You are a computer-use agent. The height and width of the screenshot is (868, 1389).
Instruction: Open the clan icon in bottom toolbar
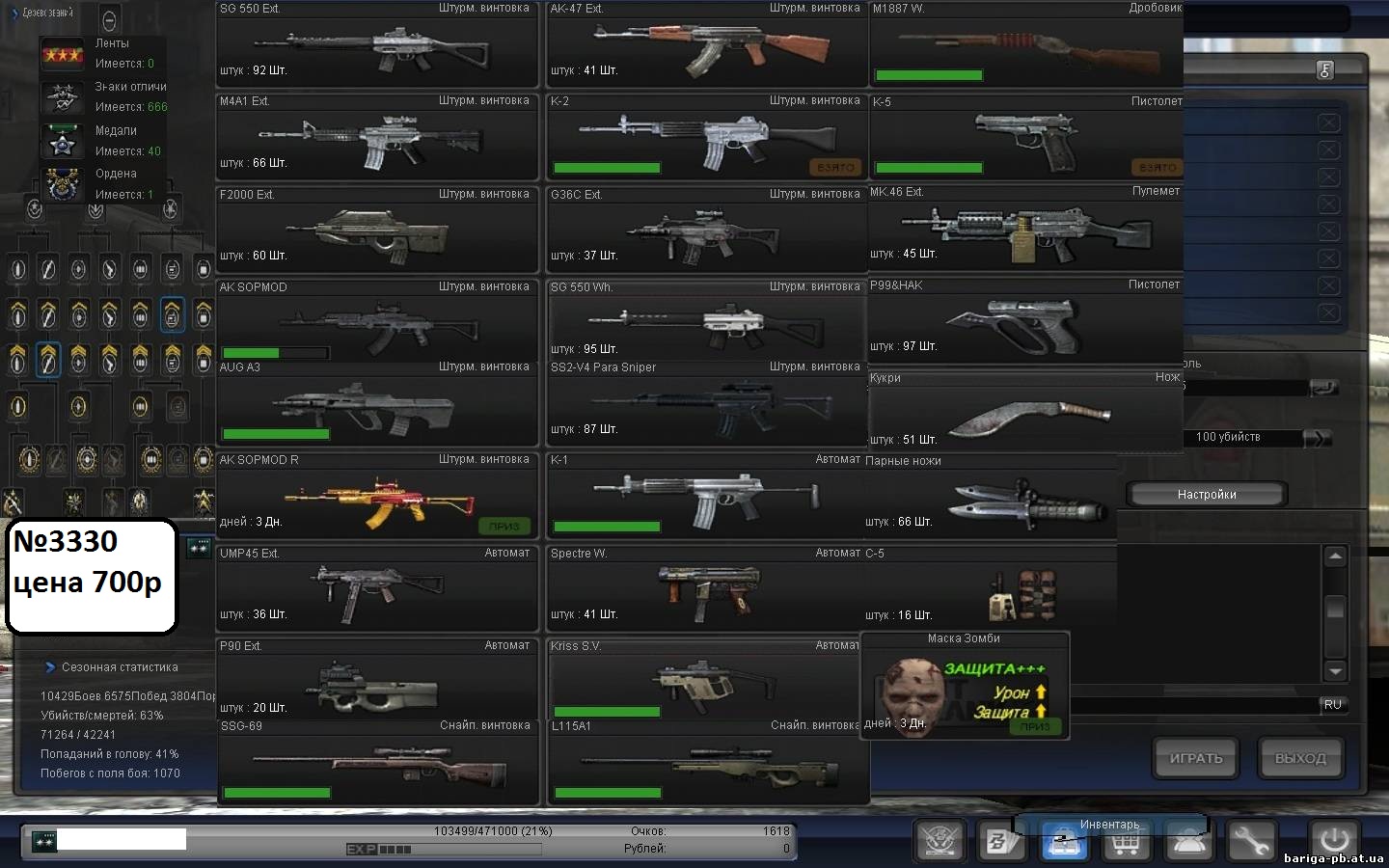point(939,841)
